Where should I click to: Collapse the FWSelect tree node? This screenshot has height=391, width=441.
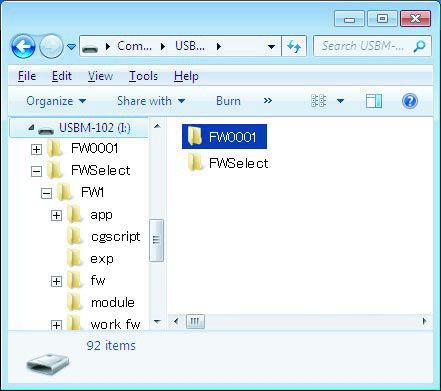click(x=36, y=172)
